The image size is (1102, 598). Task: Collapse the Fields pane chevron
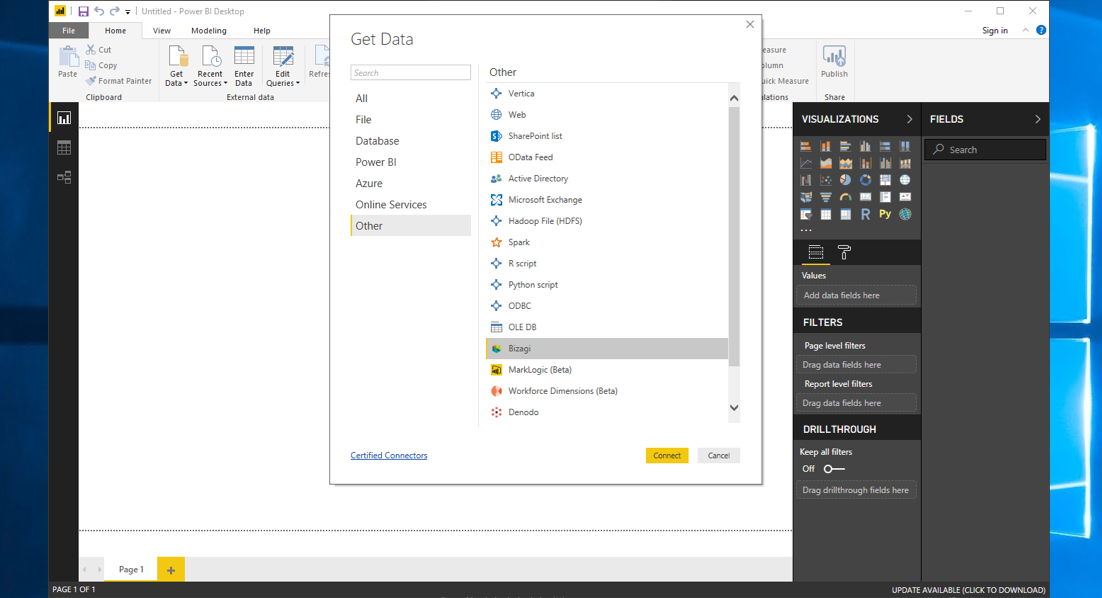click(1037, 119)
